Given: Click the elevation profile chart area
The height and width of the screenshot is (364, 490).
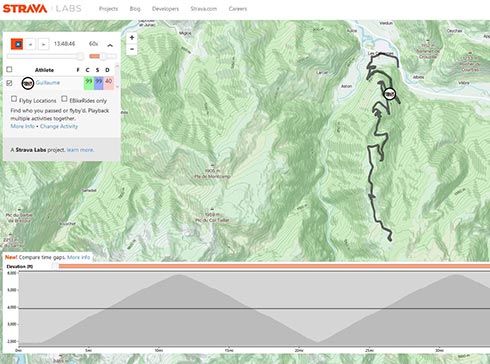Looking at the screenshot, I should coord(254,309).
